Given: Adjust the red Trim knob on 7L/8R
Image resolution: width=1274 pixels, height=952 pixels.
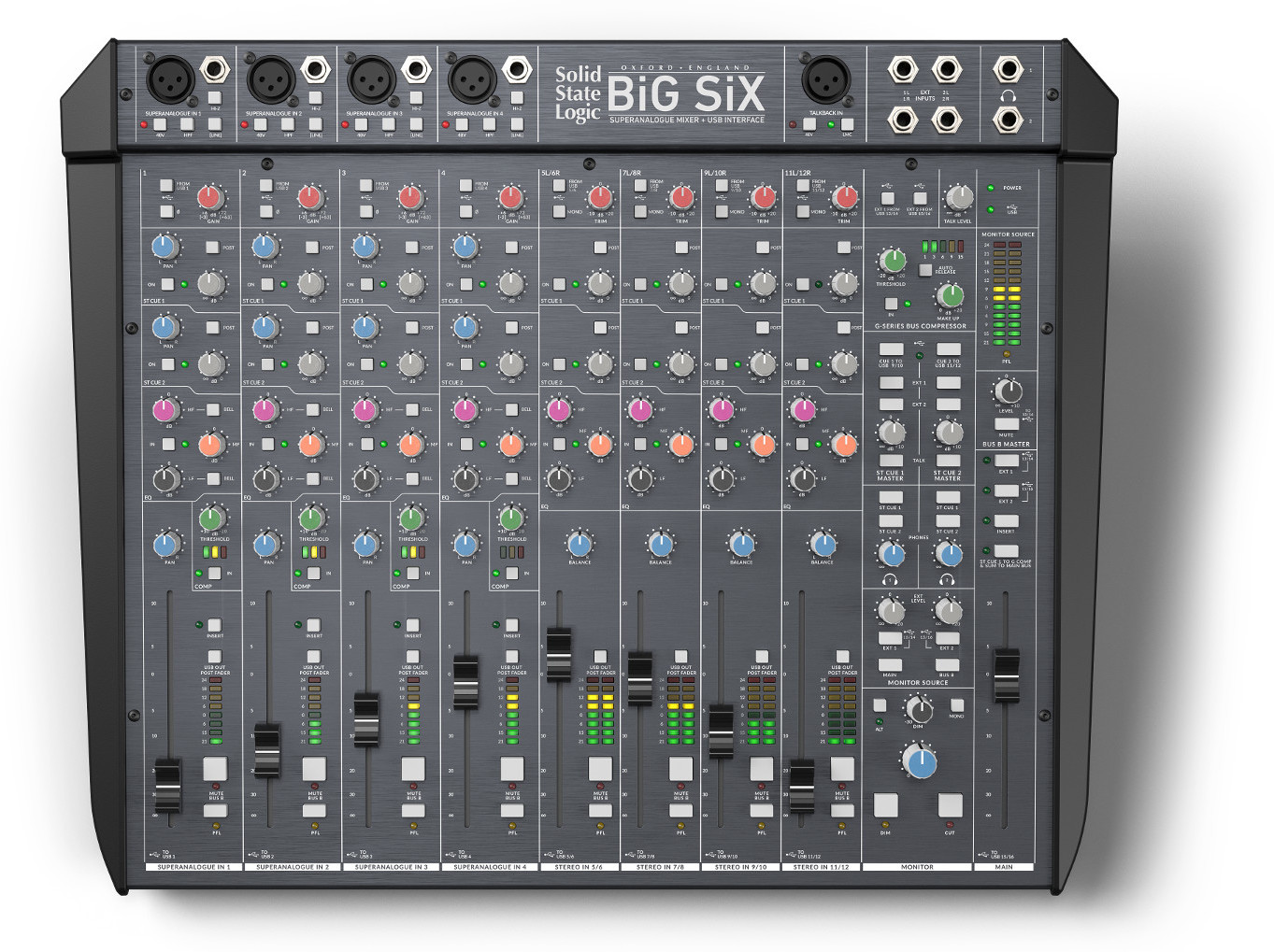Looking at the screenshot, I should (x=682, y=197).
